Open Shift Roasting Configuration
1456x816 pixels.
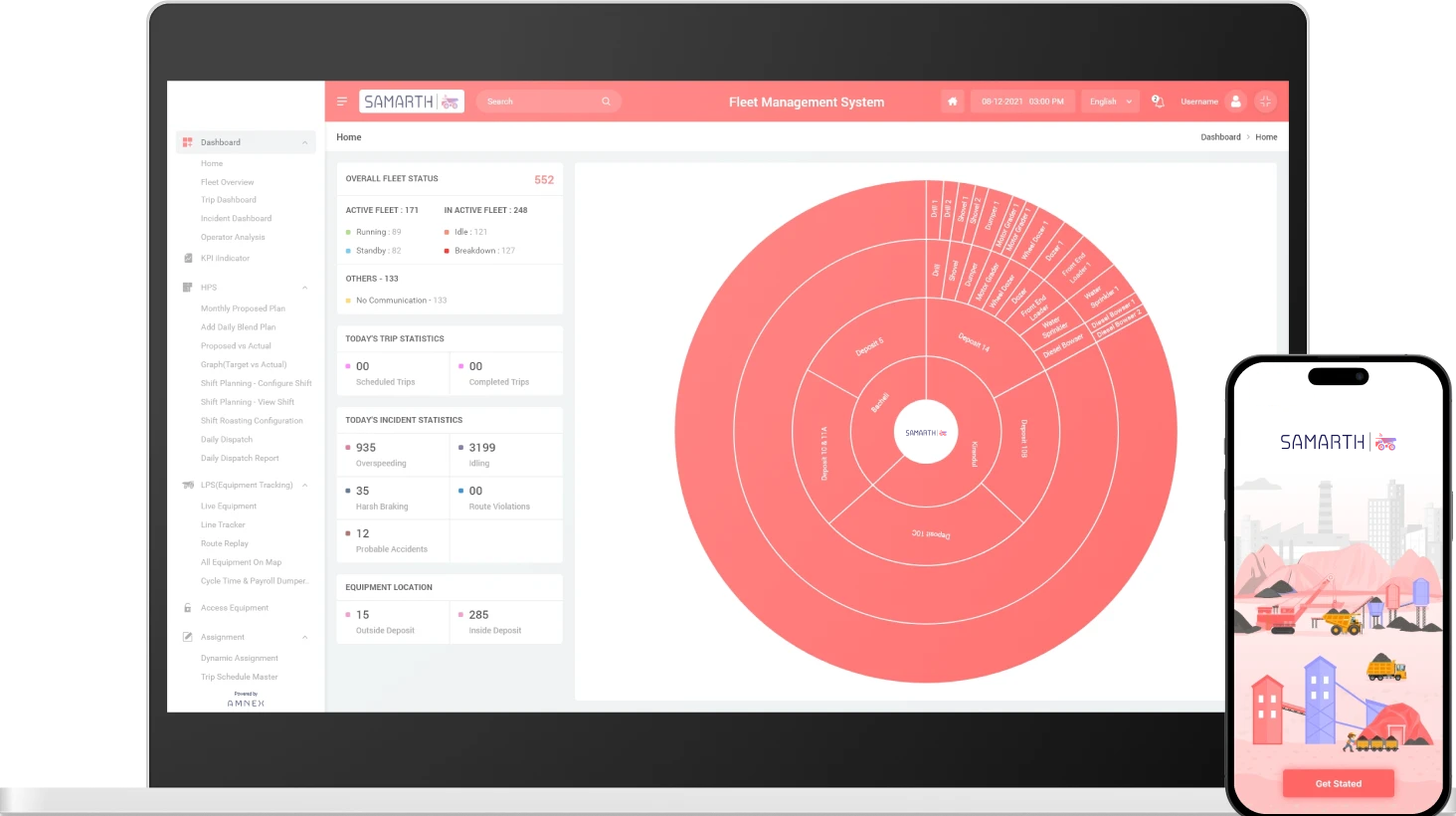[x=252, y=421]
